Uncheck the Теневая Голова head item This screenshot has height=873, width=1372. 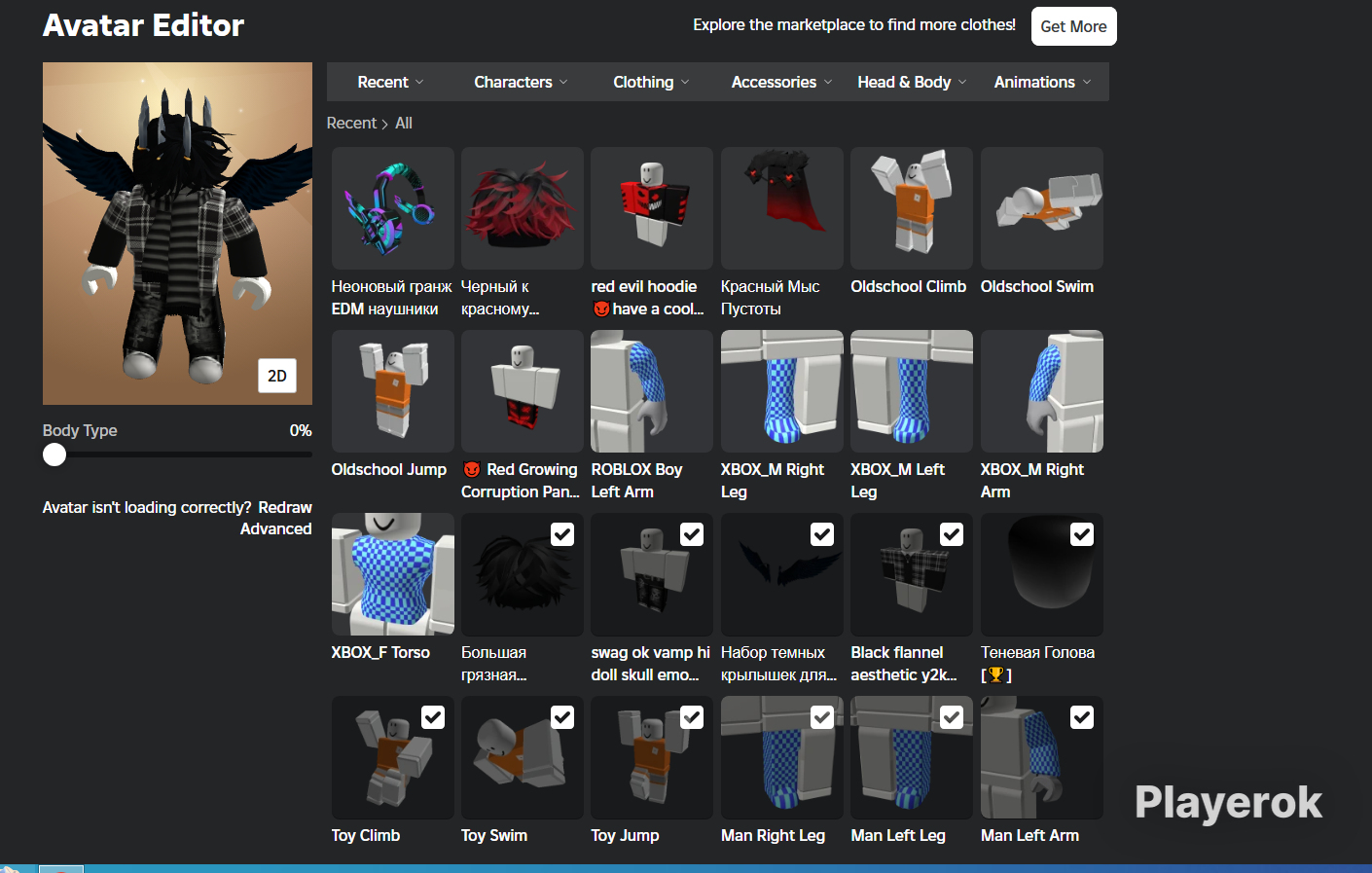(1082, 534)
